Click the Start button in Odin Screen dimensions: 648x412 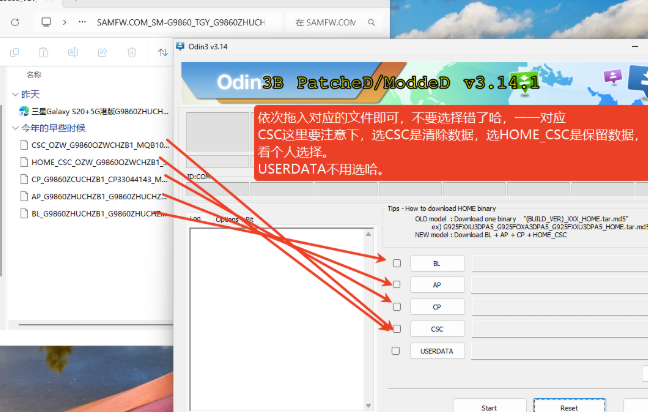(x=489, y=407)
